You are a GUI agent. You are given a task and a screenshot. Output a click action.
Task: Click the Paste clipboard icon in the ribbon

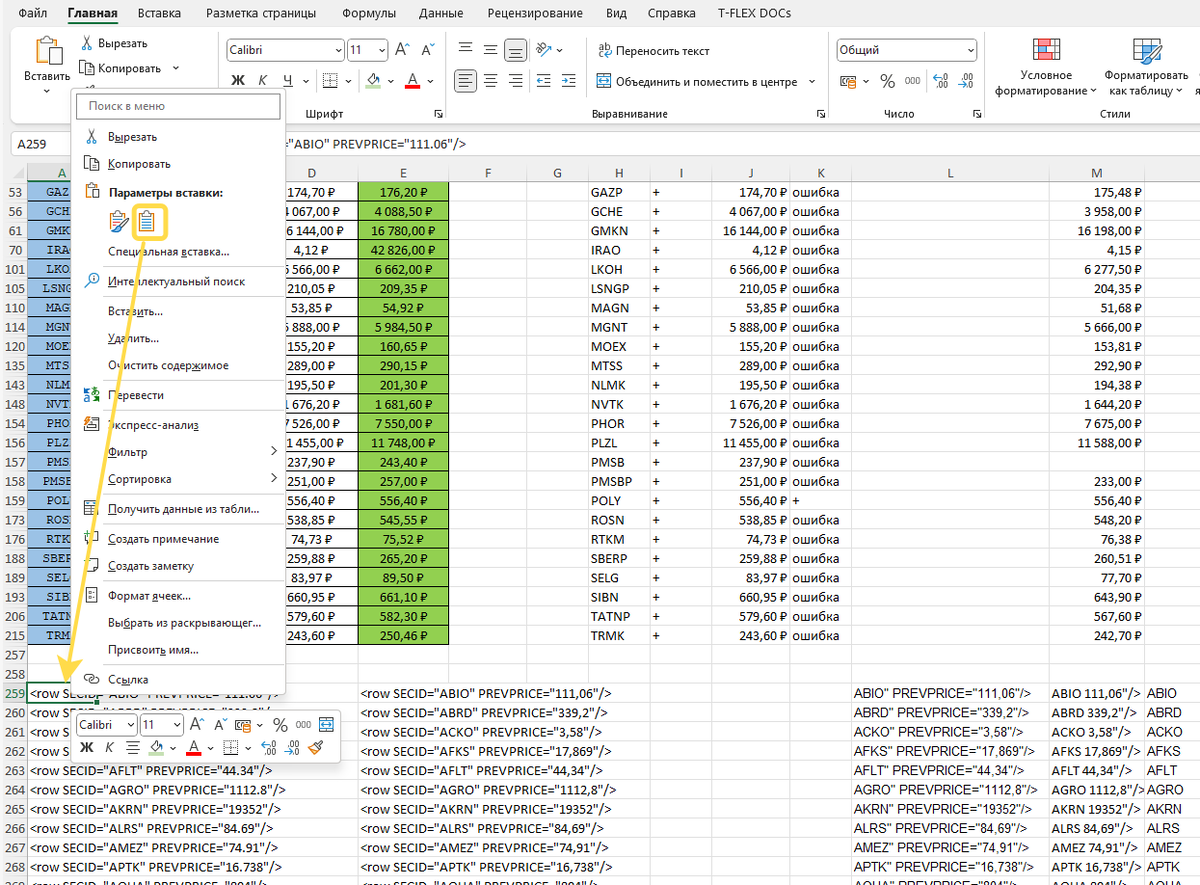pos(47,51)
